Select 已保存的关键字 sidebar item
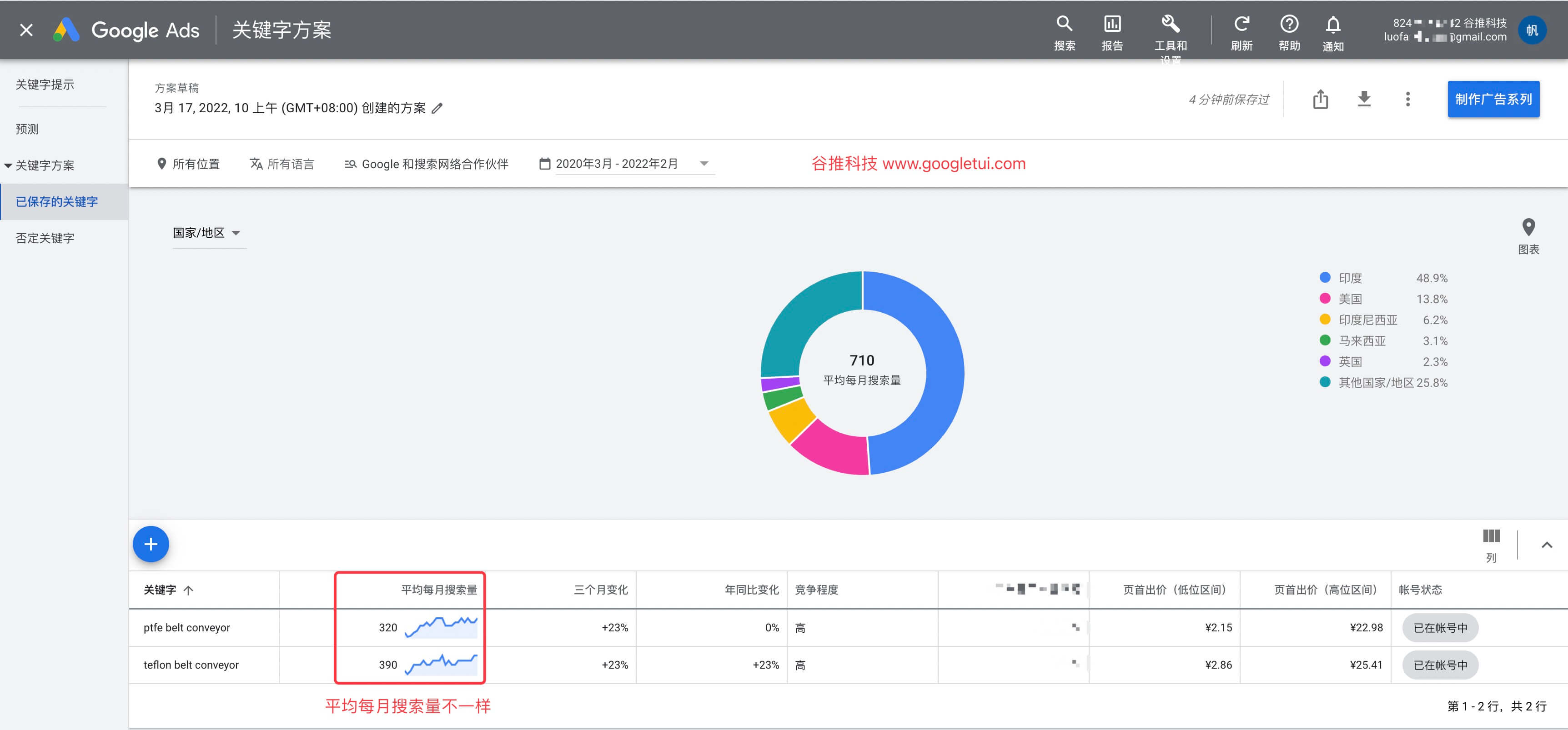This screenshot has width=1568, height=730. 64,201
